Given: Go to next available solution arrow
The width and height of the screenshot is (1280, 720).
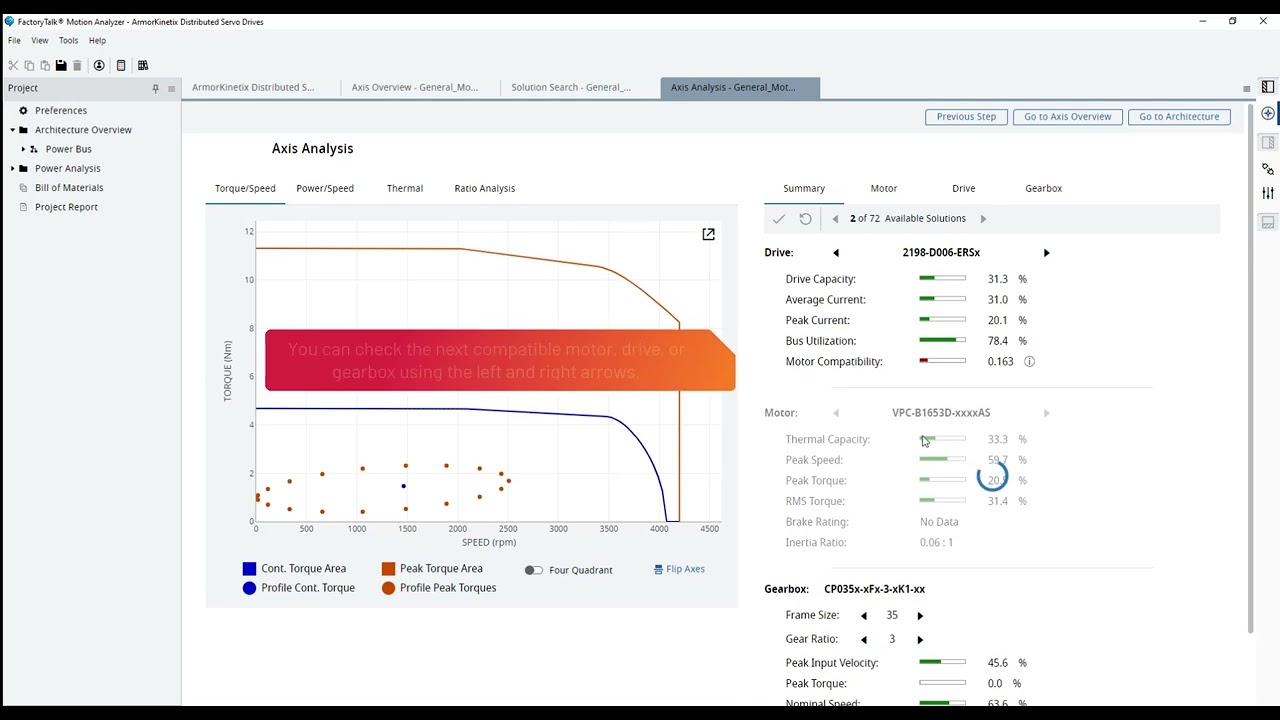Looking at the screenshot, I should (983, 219).
